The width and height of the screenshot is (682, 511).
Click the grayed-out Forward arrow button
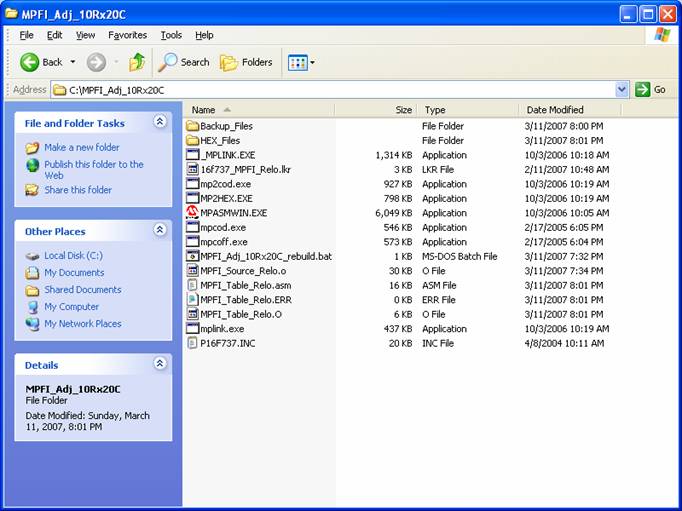[96, 62]
